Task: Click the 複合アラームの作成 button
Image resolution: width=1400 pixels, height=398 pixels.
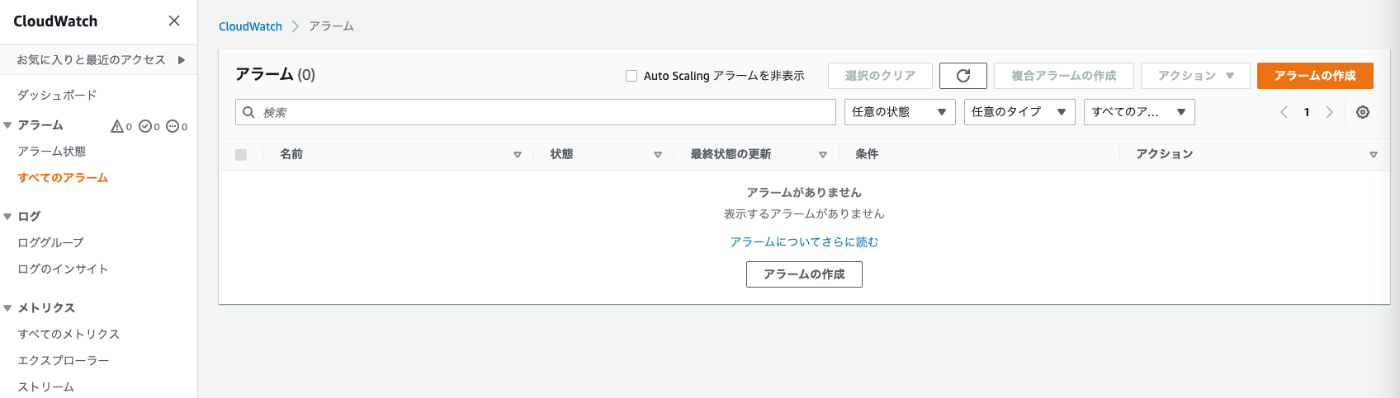Action: 1064,76
